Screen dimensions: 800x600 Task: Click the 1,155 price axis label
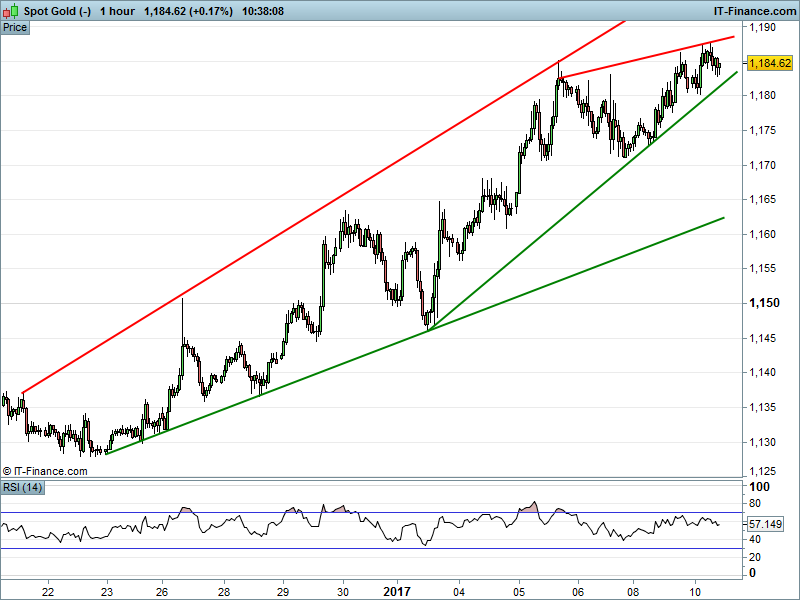coord(762,268)
